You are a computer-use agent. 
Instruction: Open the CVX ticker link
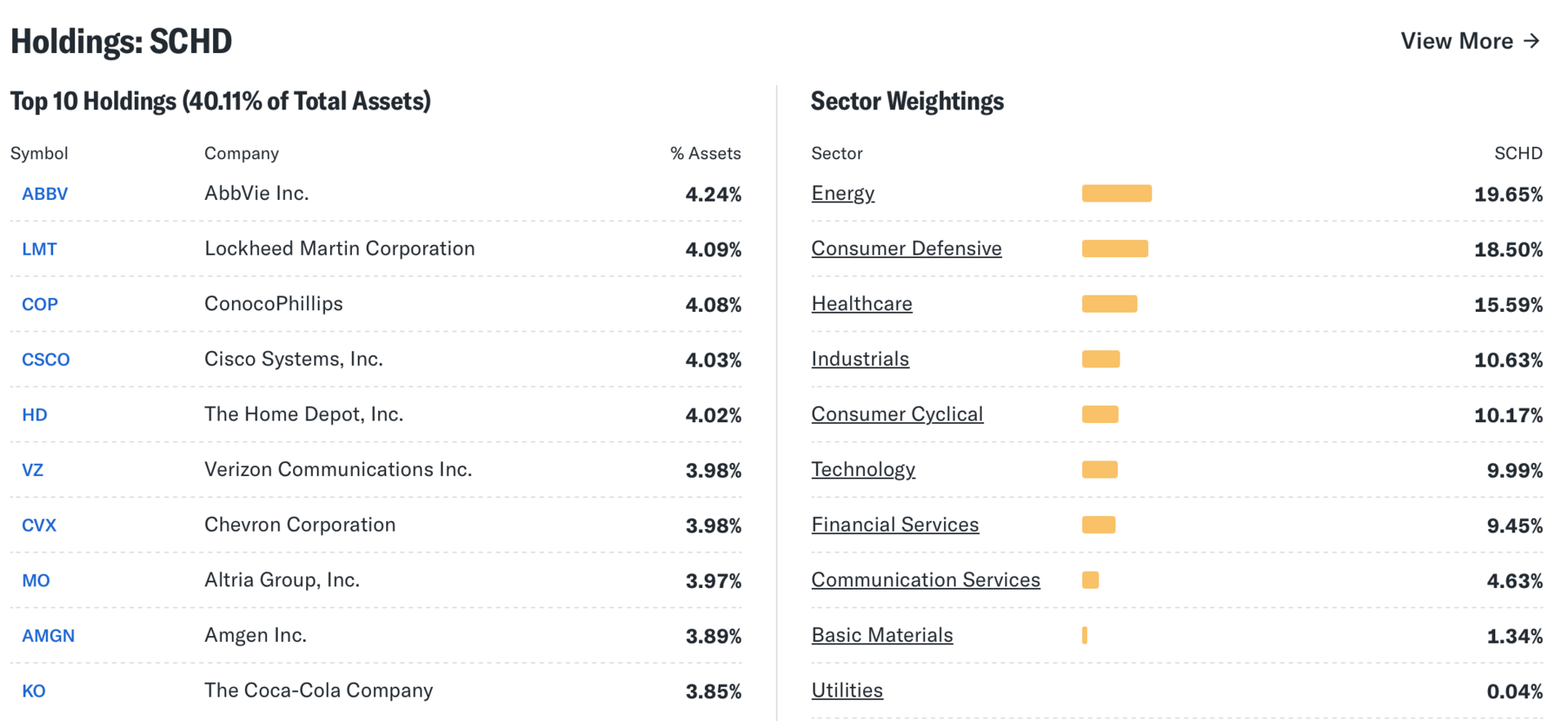[39, 525]
